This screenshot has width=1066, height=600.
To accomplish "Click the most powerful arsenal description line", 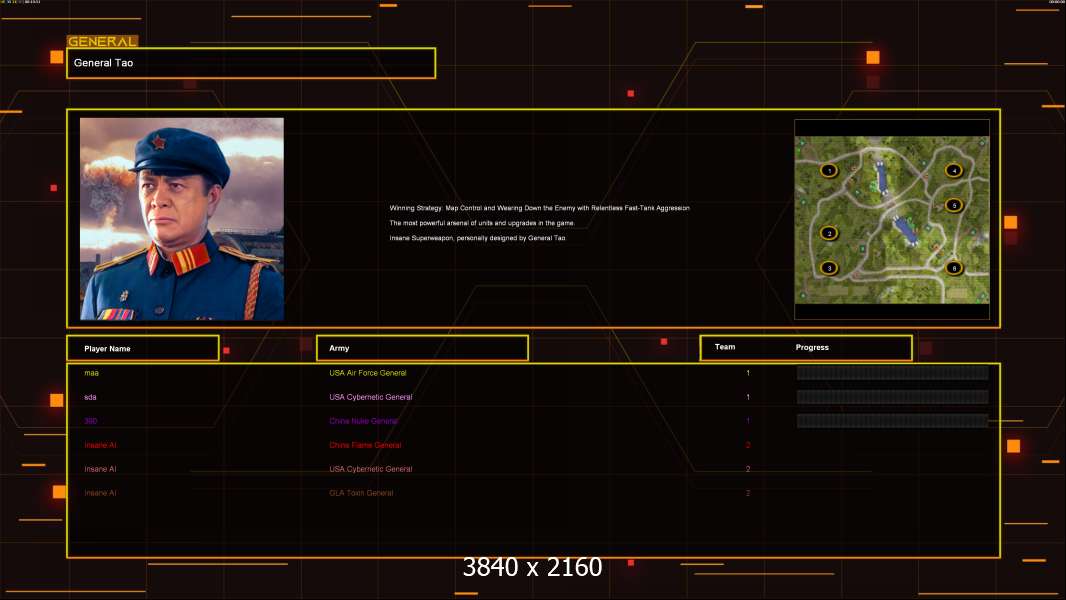I will click(482, 223).
